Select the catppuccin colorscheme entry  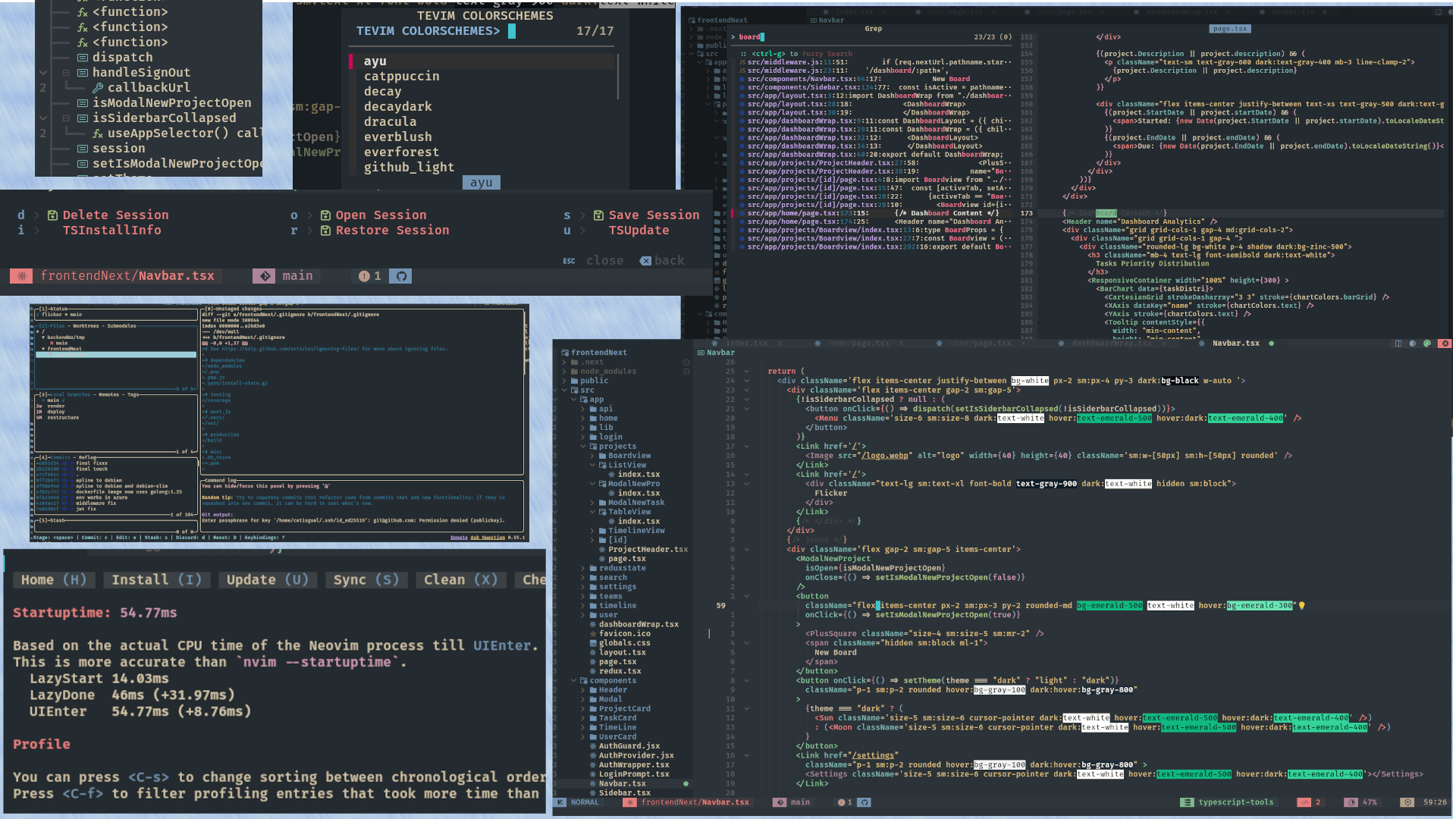tap(401, 77)
